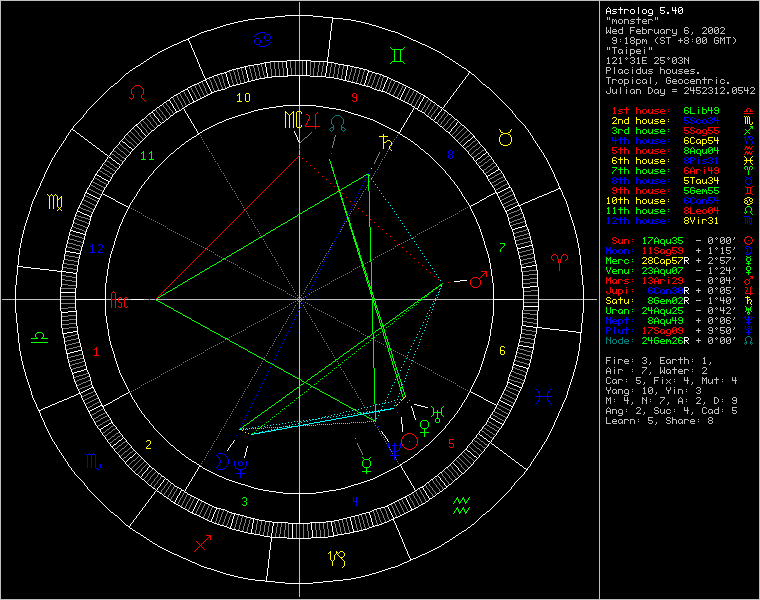Click the green Venus glyph in chart
Viewport: 760px width, 600px height.
pyautogui.click(x=425, y=428)
